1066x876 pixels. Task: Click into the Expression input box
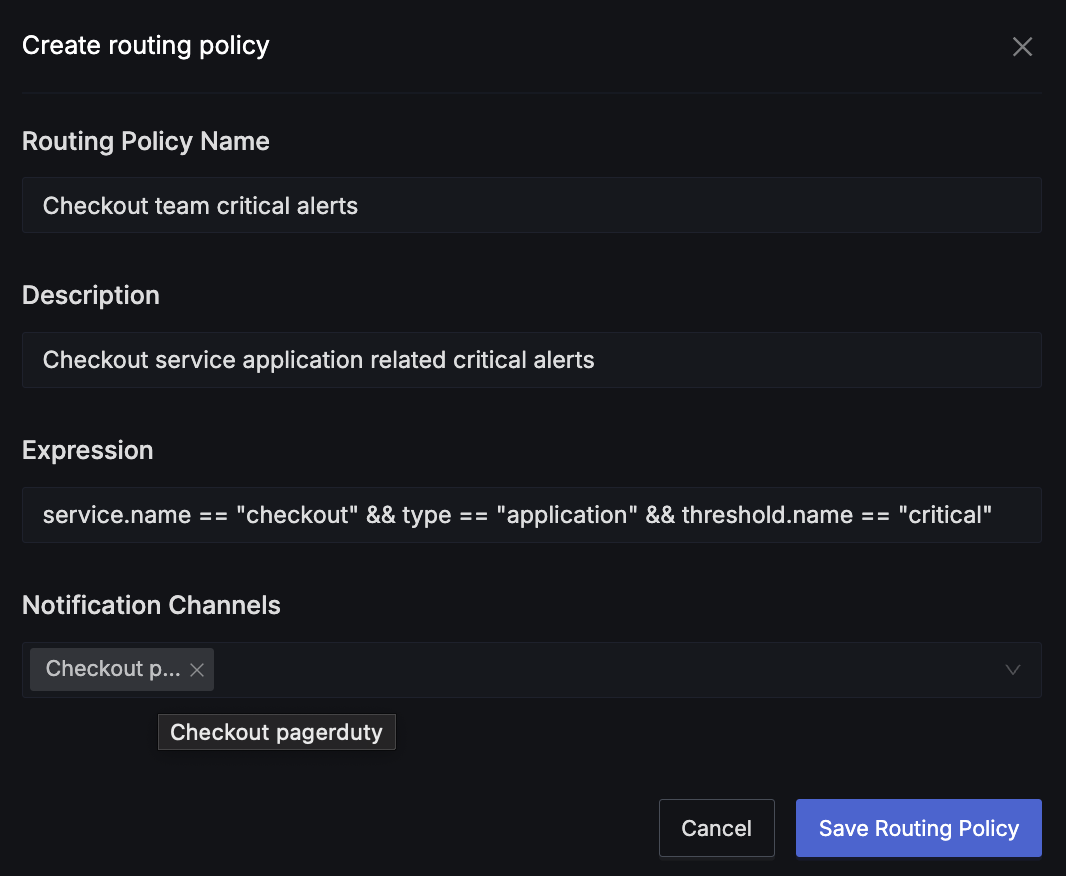tap(531, 515)
